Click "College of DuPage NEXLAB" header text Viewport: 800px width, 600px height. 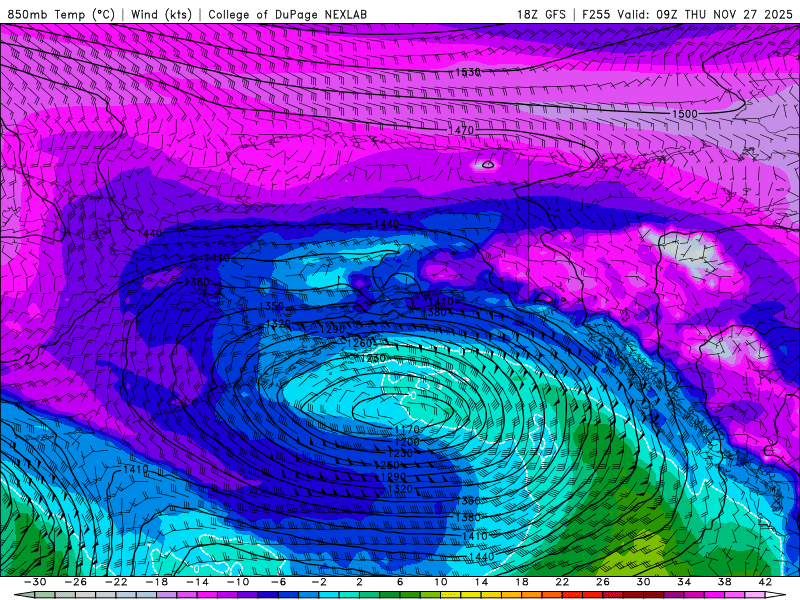287,14
